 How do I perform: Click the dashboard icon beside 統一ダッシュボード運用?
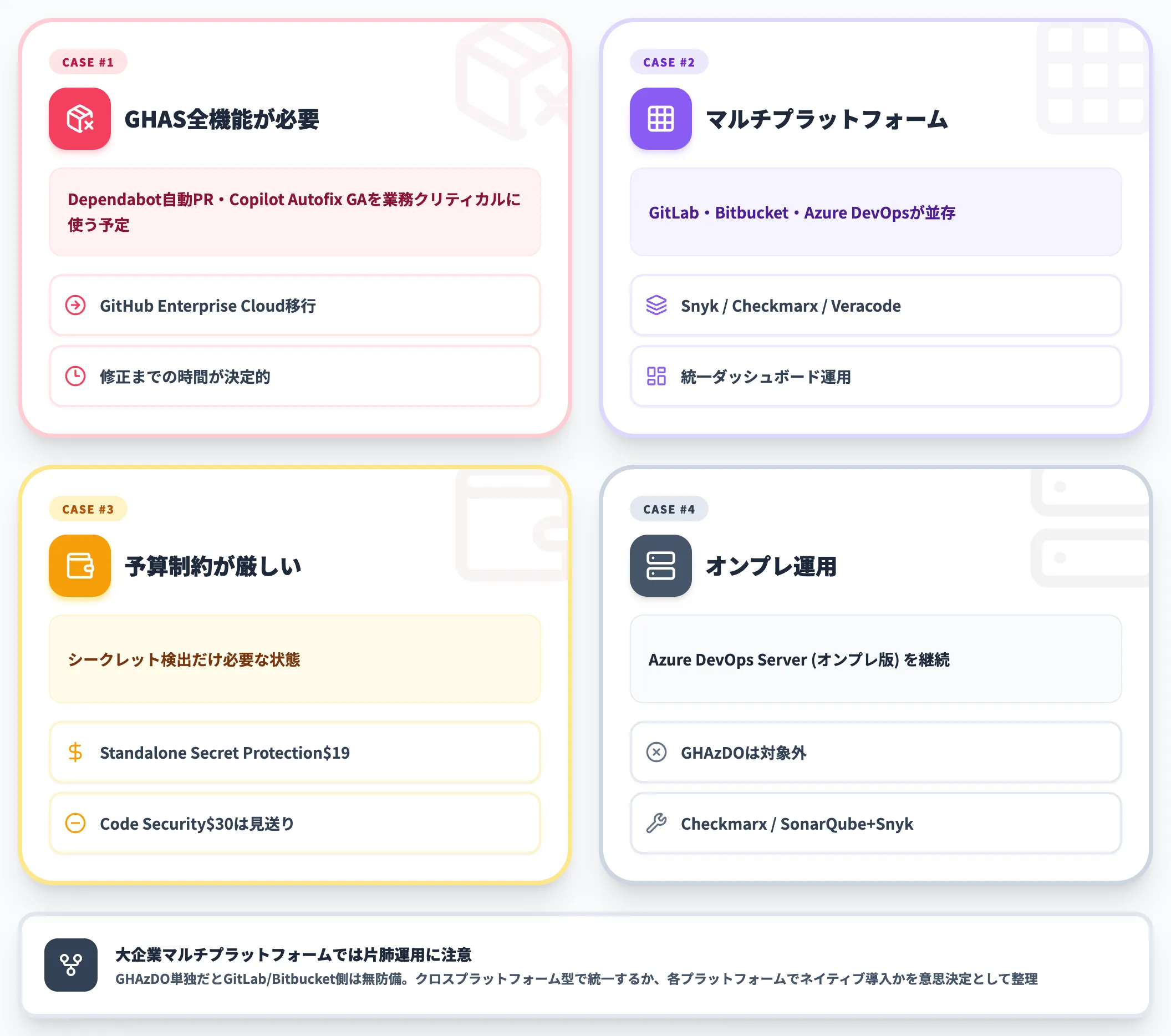coord(656,377)
